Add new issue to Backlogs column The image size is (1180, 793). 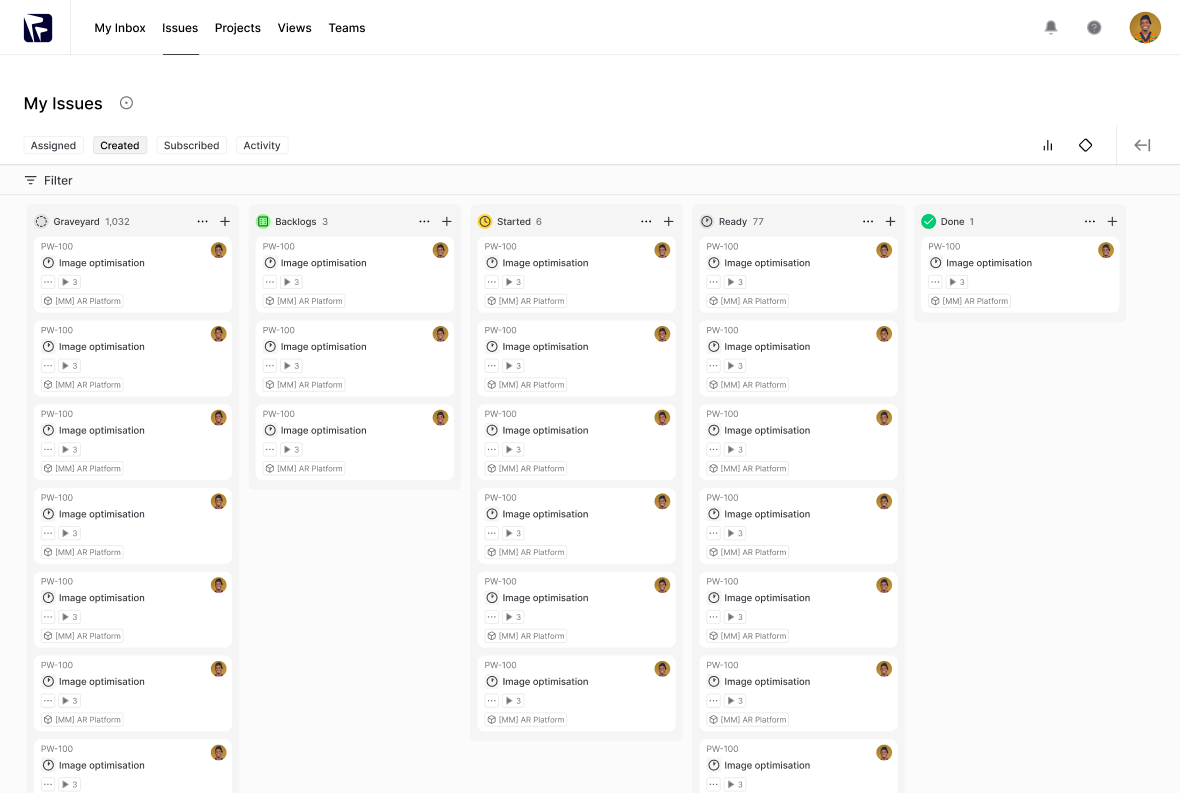pos(447,222)
